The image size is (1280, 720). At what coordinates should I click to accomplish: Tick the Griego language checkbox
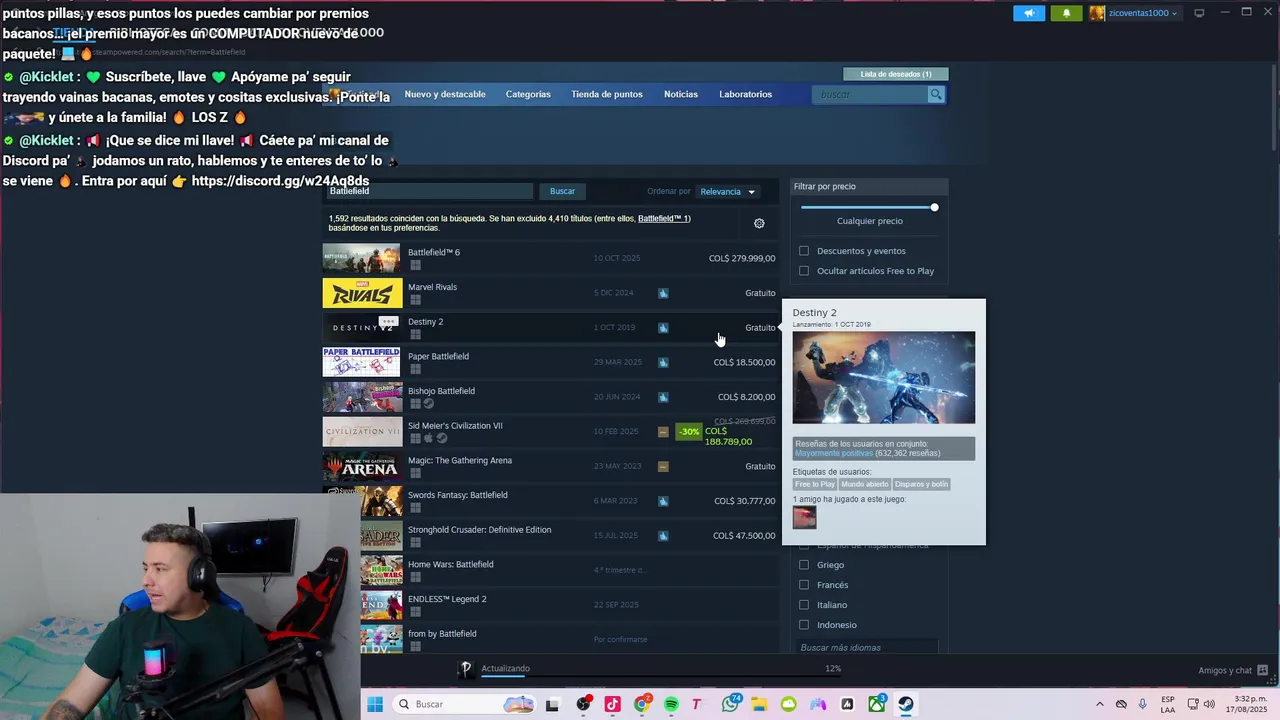(x=804, y=565)
